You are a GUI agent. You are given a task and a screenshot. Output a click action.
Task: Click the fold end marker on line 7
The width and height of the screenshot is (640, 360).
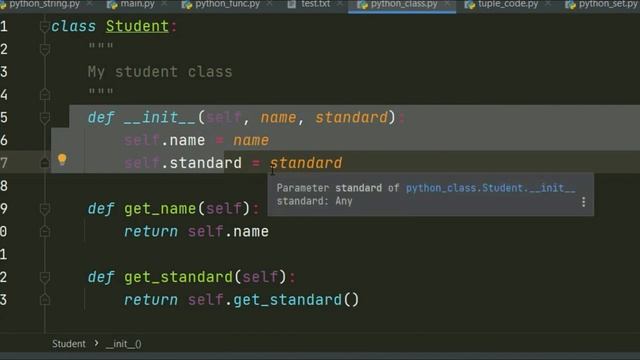point(45,163)
